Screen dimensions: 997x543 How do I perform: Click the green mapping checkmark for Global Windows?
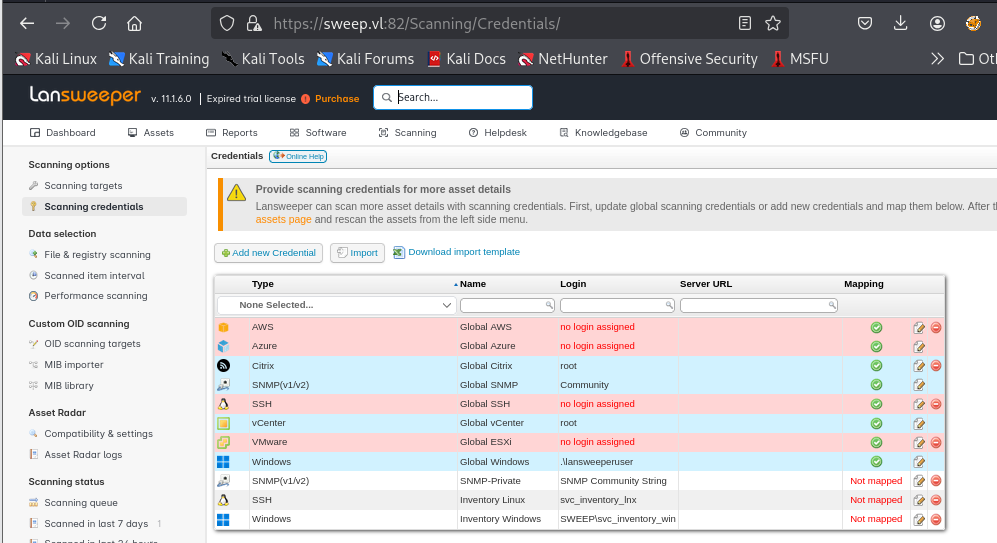click(876, 462)
